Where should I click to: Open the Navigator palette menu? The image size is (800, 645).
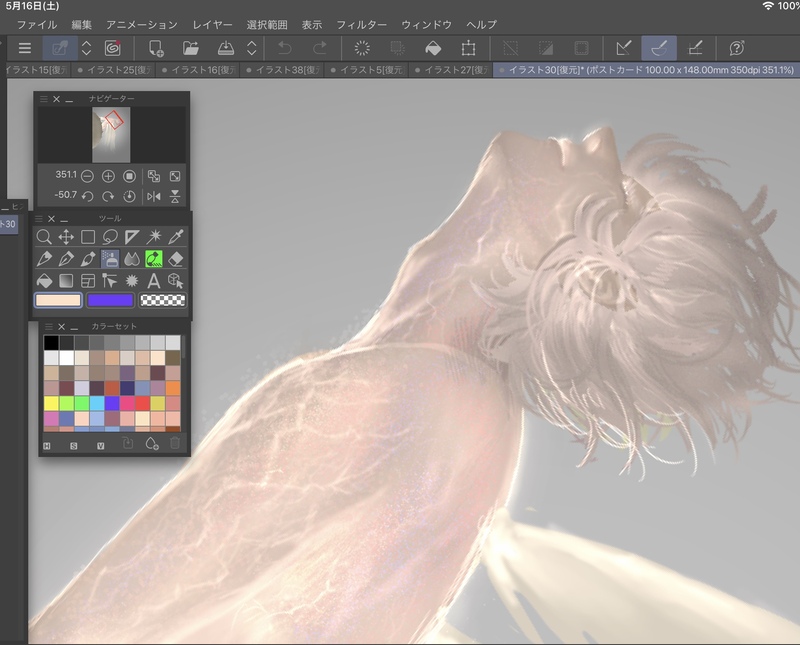pos(44,99)
